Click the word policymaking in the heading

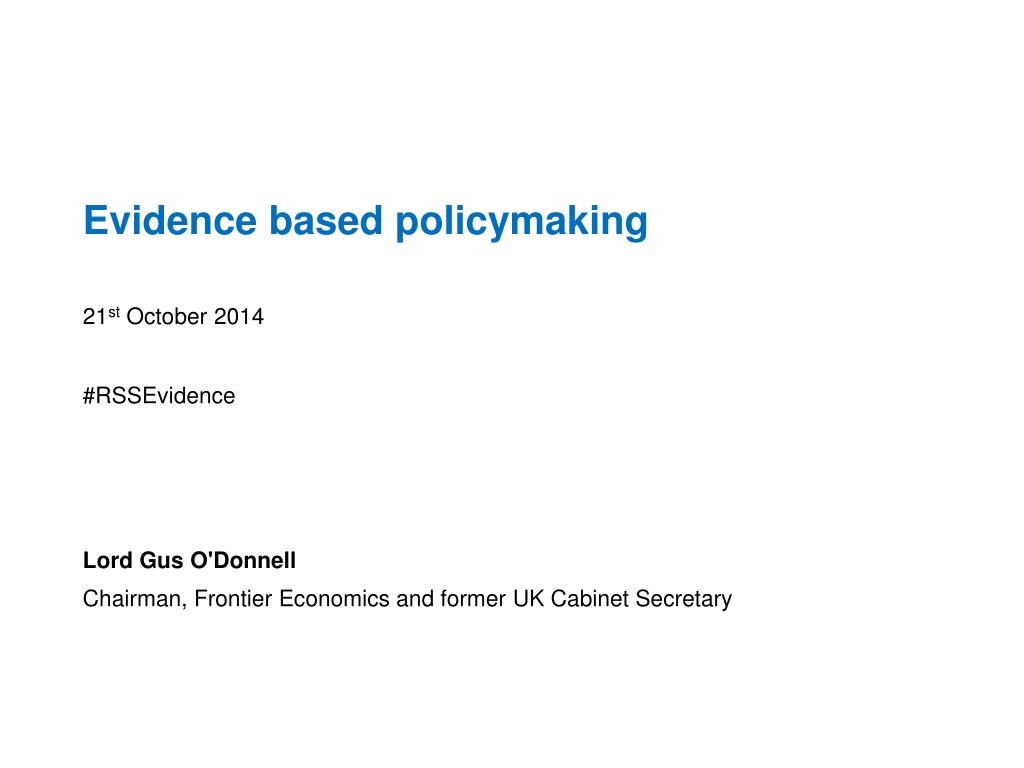[x=521, y=222]
